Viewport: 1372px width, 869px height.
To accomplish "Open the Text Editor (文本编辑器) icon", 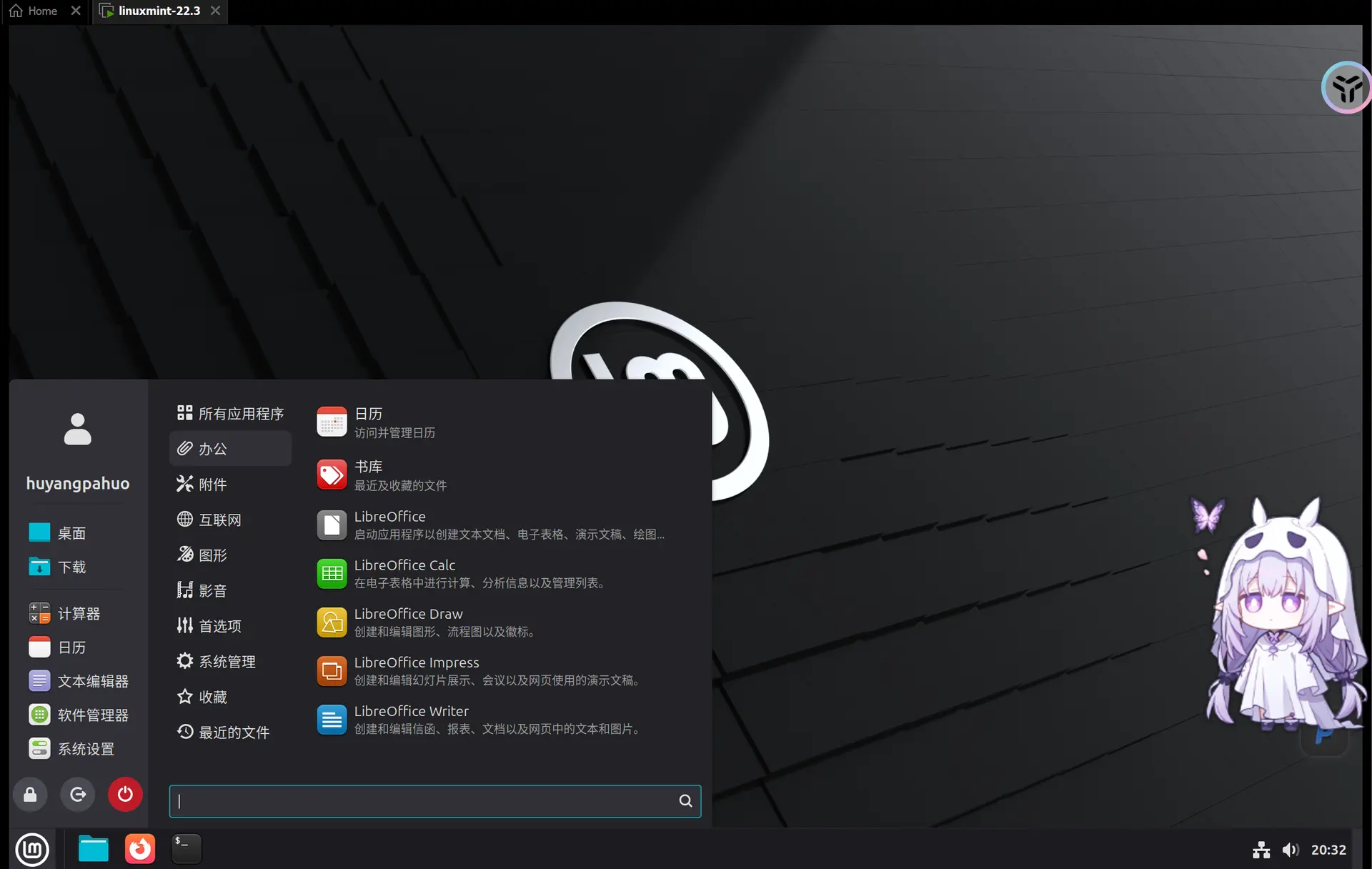I will (x=39, y=681).
